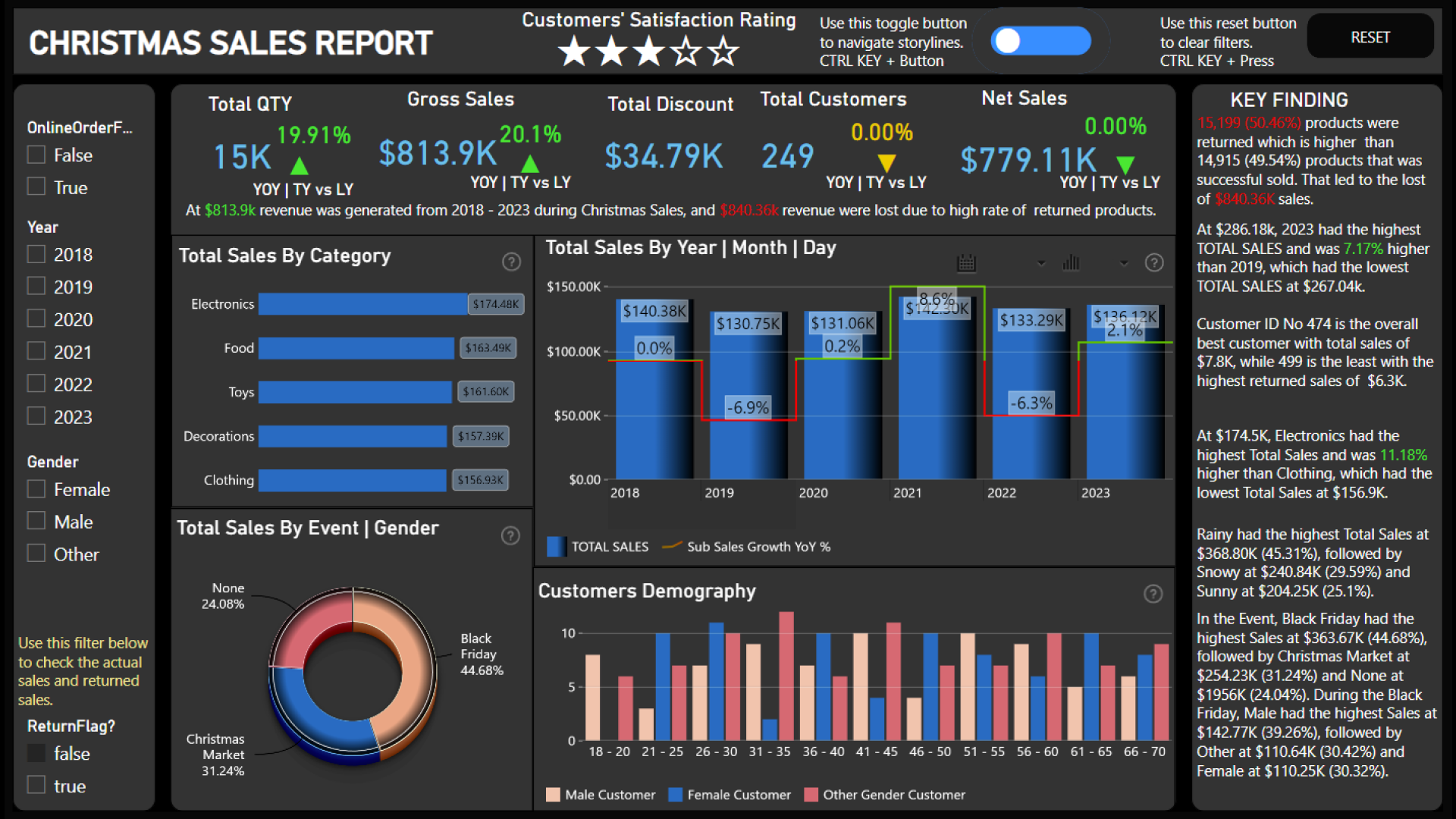Click the $34.79K Total Discount value
The height and width of the screenshot is (819, 1456).
coord(664,157)
